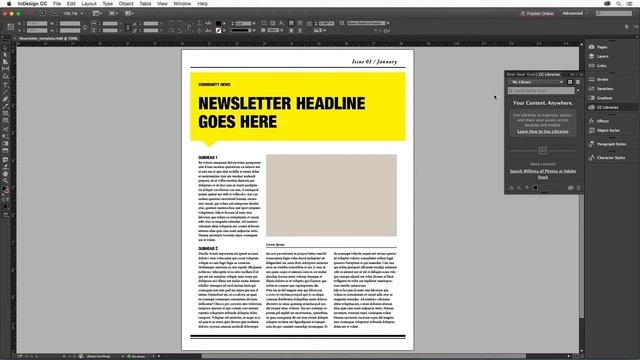
Task: Switch library to grid view
Action: click(570, 82)
